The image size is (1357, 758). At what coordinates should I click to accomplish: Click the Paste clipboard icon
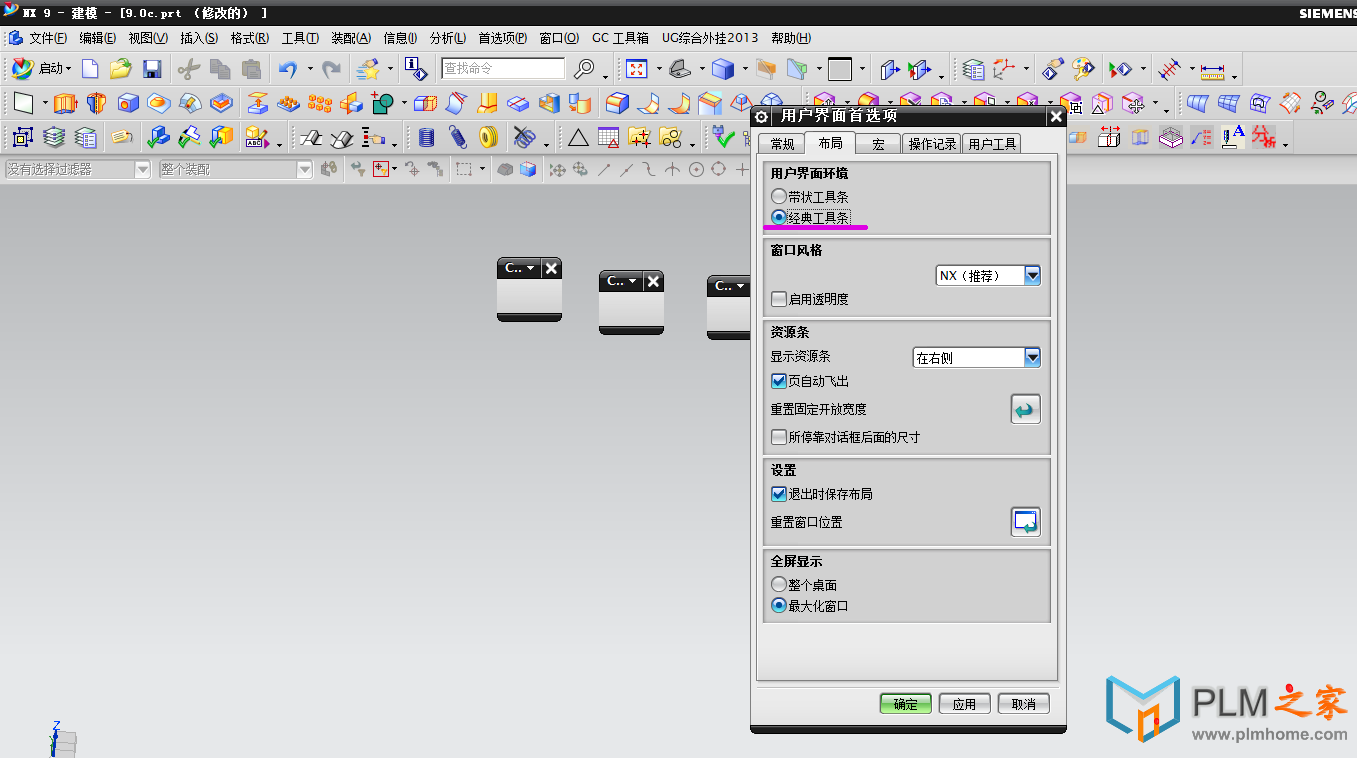[251, 69]
